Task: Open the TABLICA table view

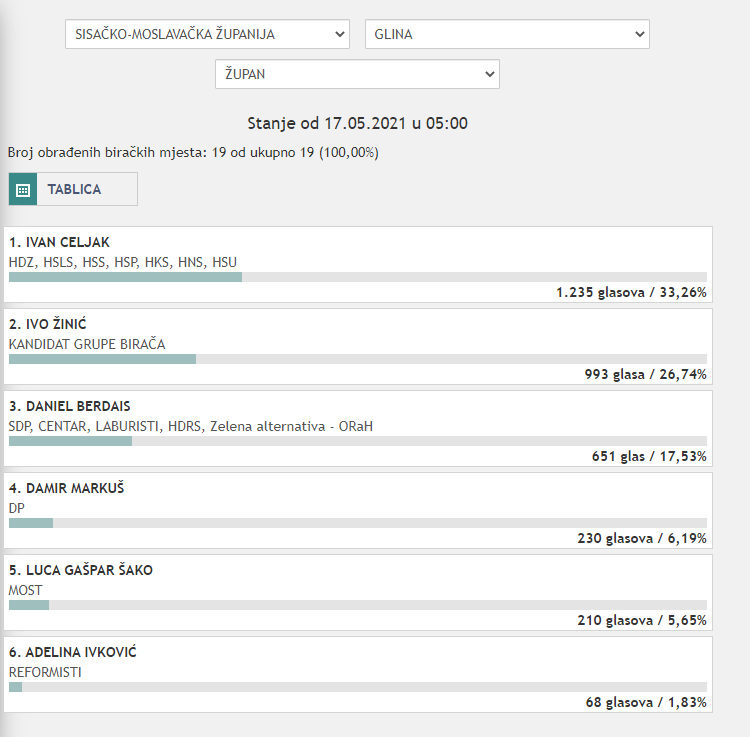Action: (x=74, y=189)
